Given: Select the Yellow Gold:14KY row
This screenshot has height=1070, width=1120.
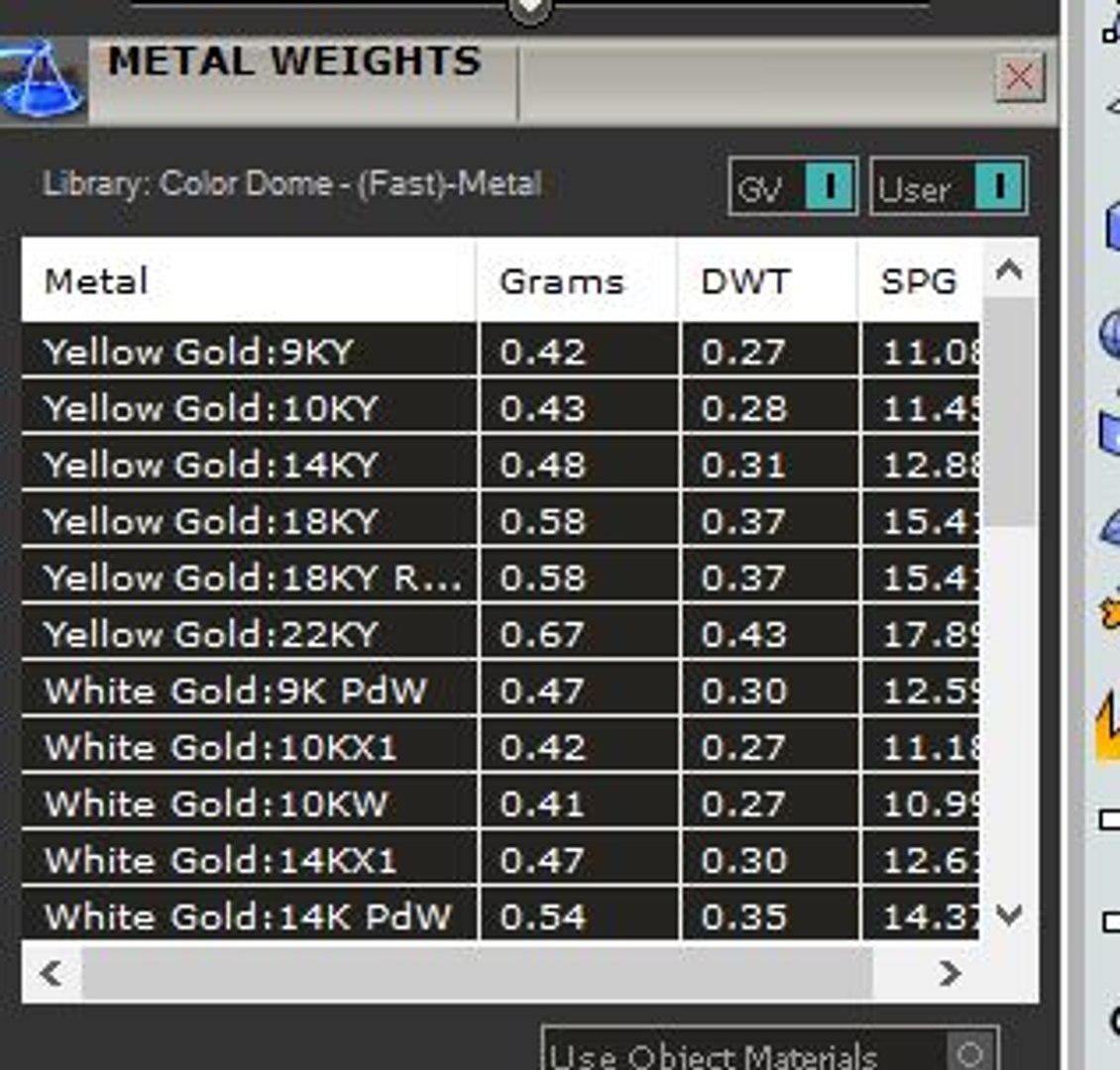Looking at the screenshot, I should point(500,464).
